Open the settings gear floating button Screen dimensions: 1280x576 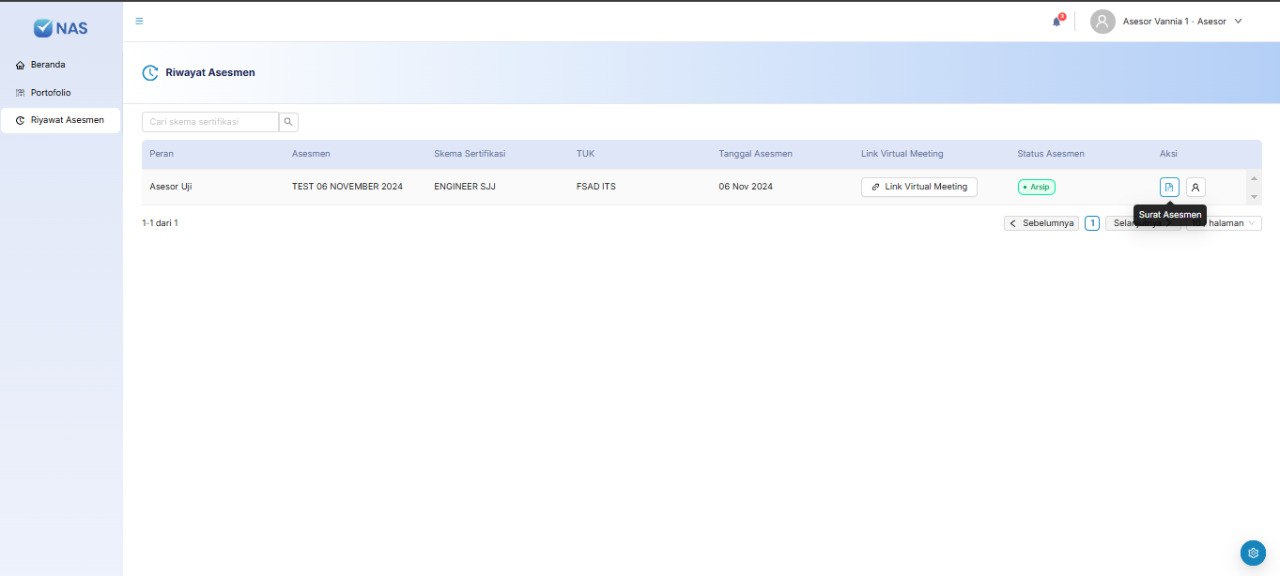[1253, 552]
